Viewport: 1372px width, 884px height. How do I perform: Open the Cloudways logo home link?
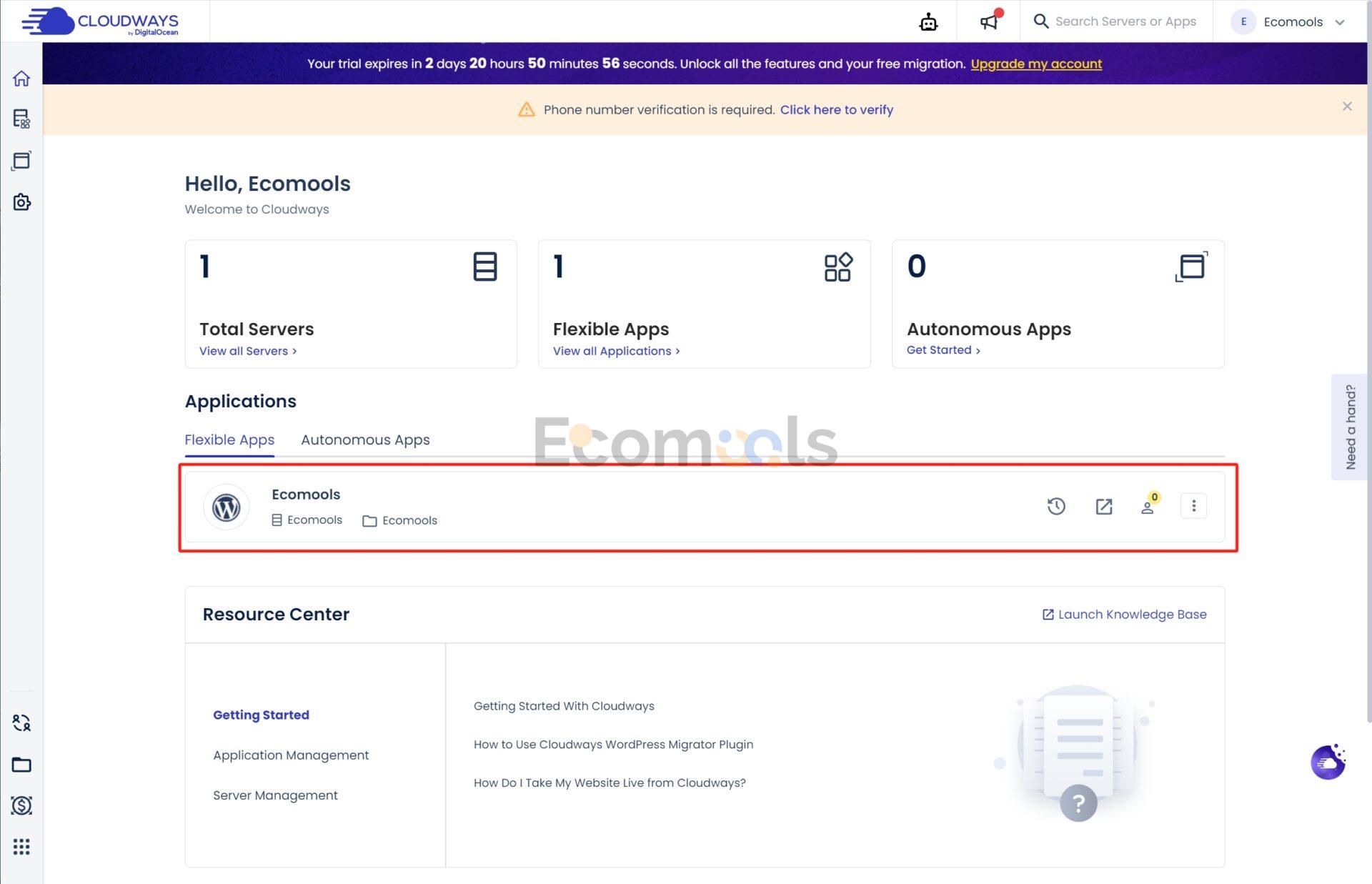click(x=100, y=21)
